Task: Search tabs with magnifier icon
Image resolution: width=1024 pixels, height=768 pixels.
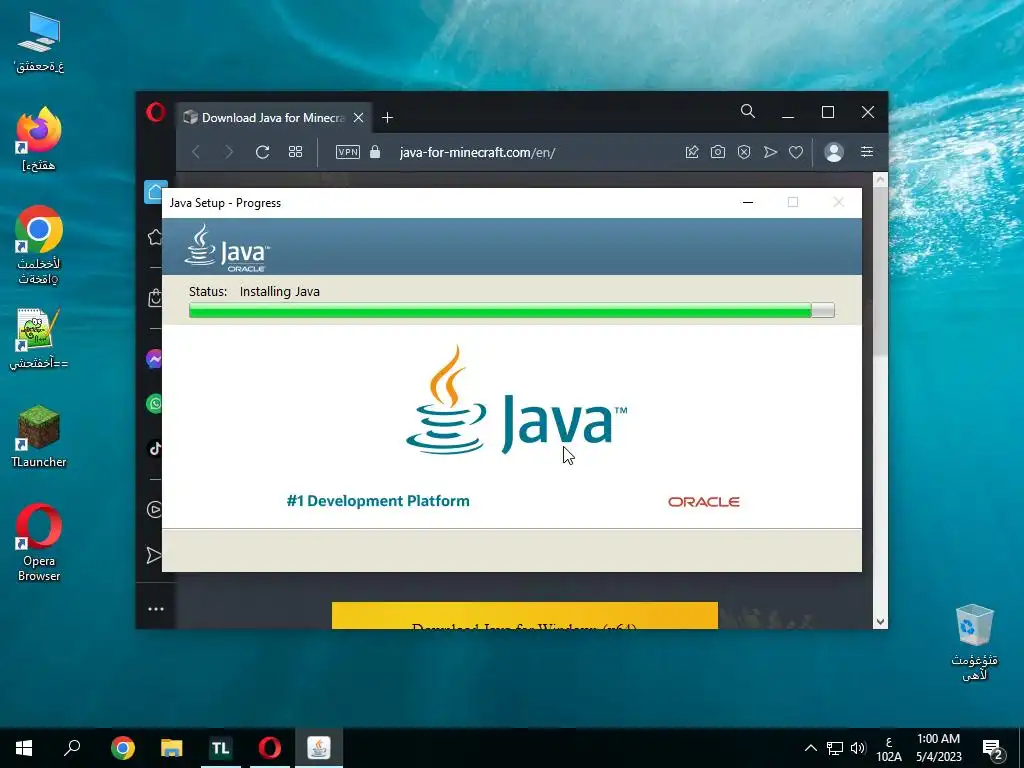Action: click(x=748, y=112)
